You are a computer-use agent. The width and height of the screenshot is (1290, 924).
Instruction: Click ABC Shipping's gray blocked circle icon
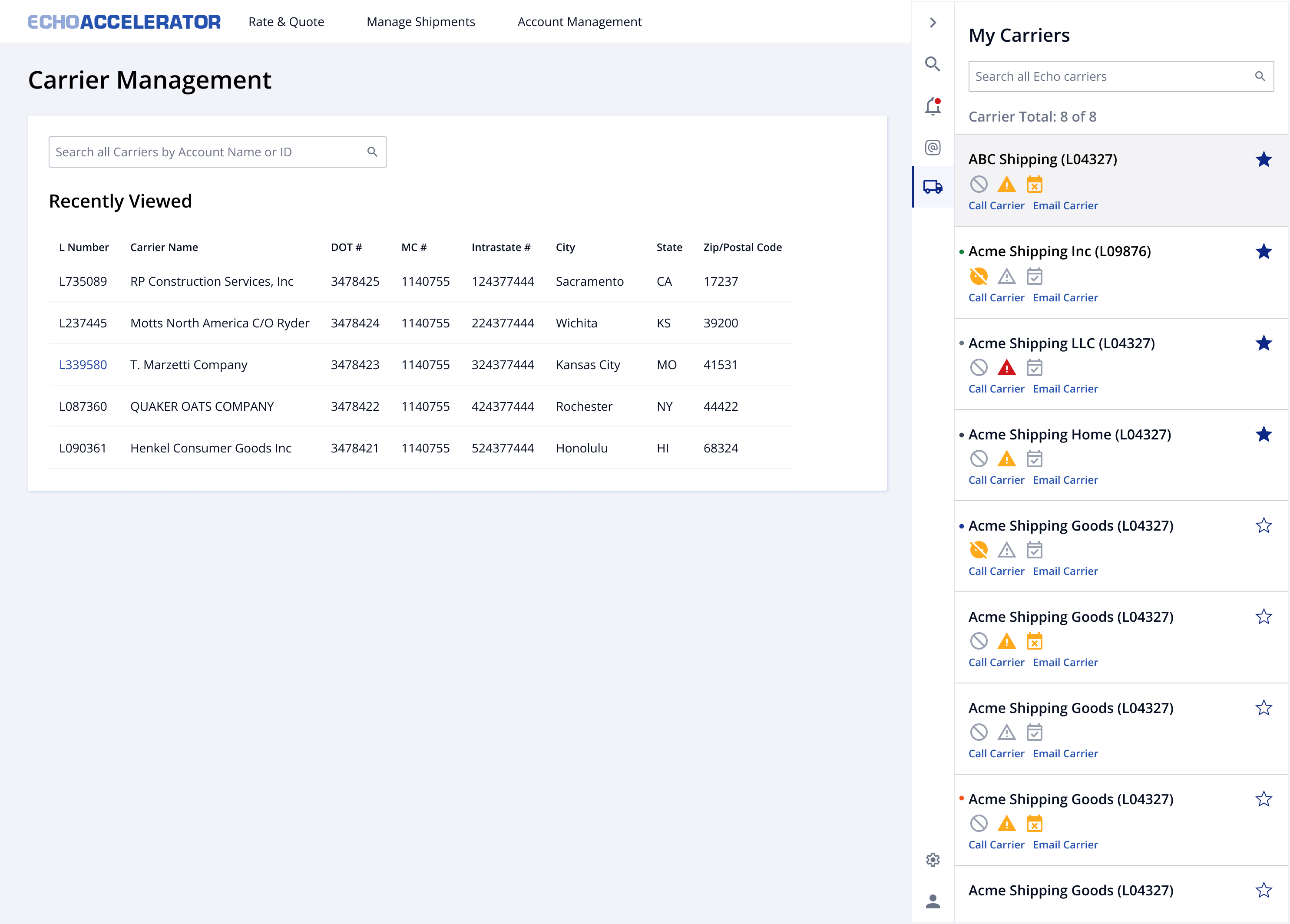(x=979, y=184)
